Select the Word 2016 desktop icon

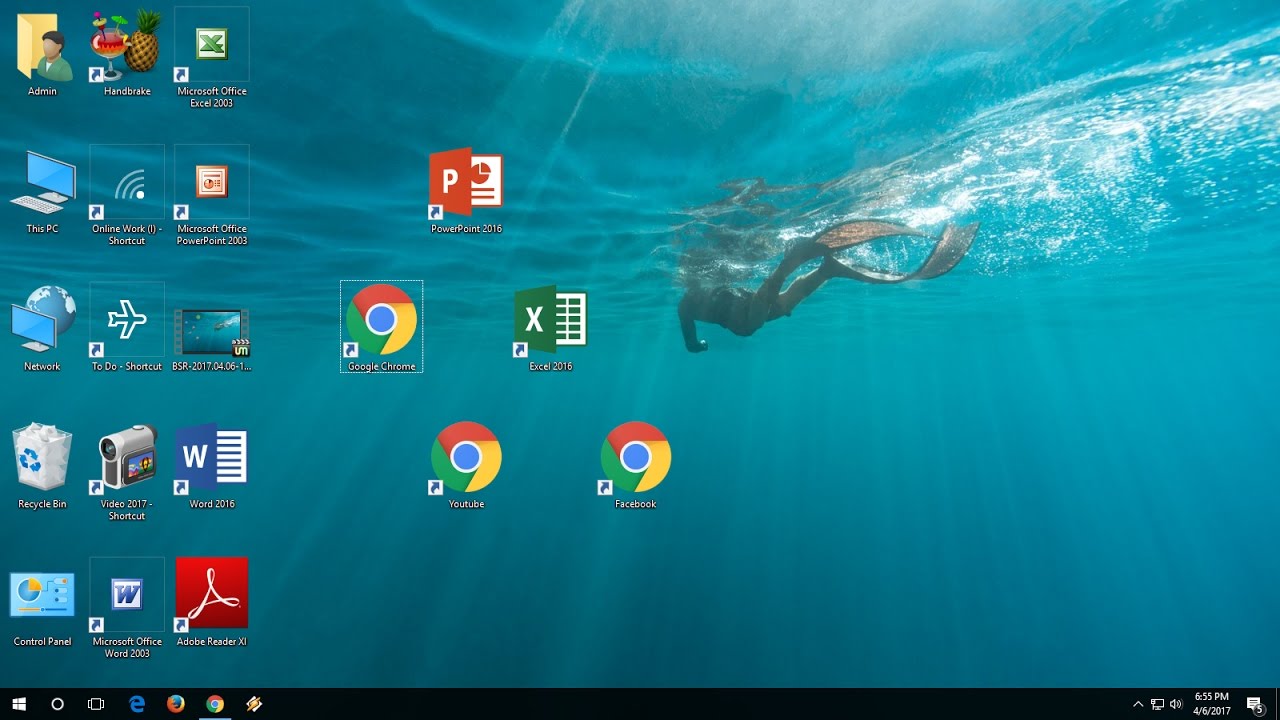coord(212,465)
